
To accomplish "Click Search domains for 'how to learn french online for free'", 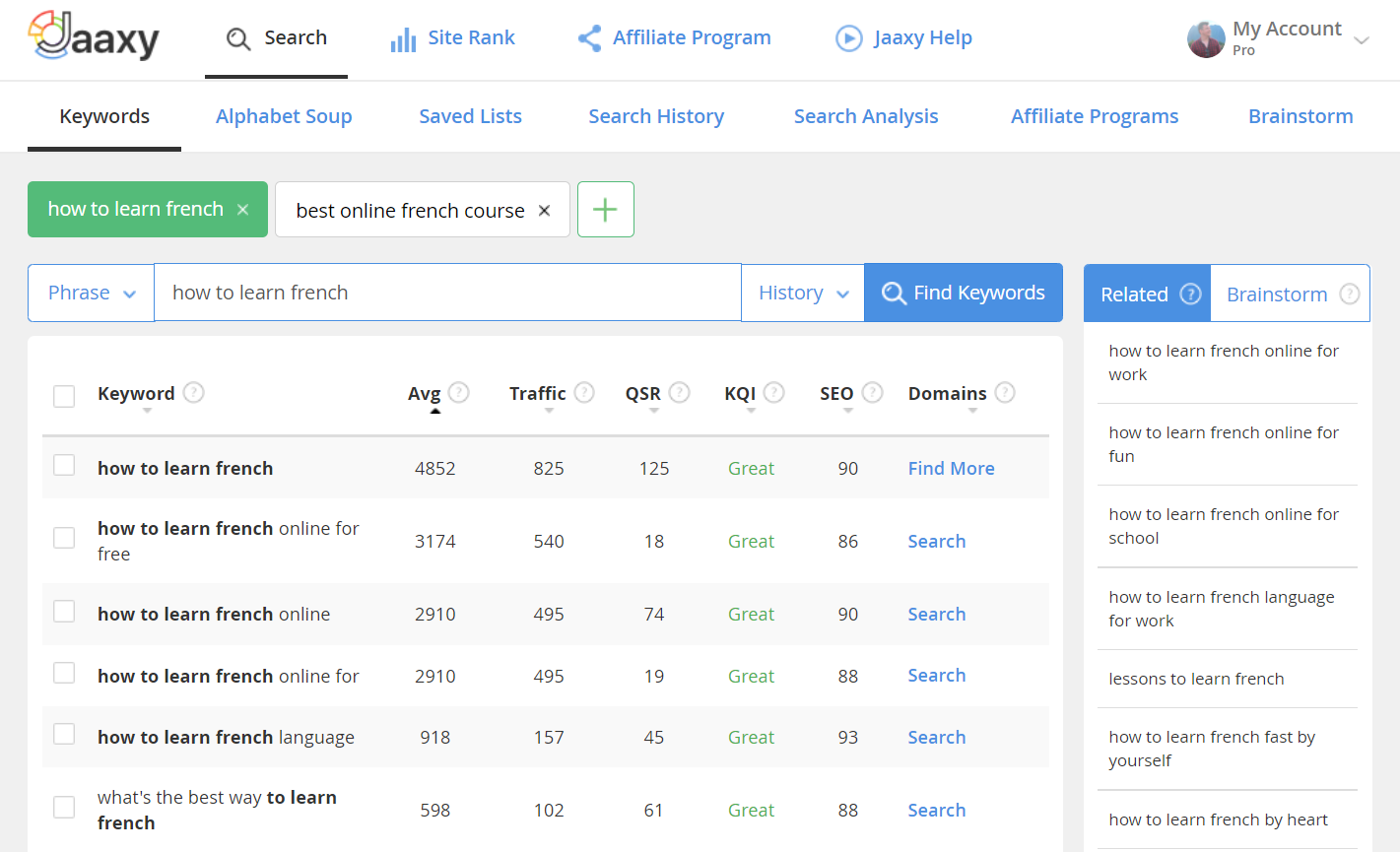I will [x=937, y=541].
